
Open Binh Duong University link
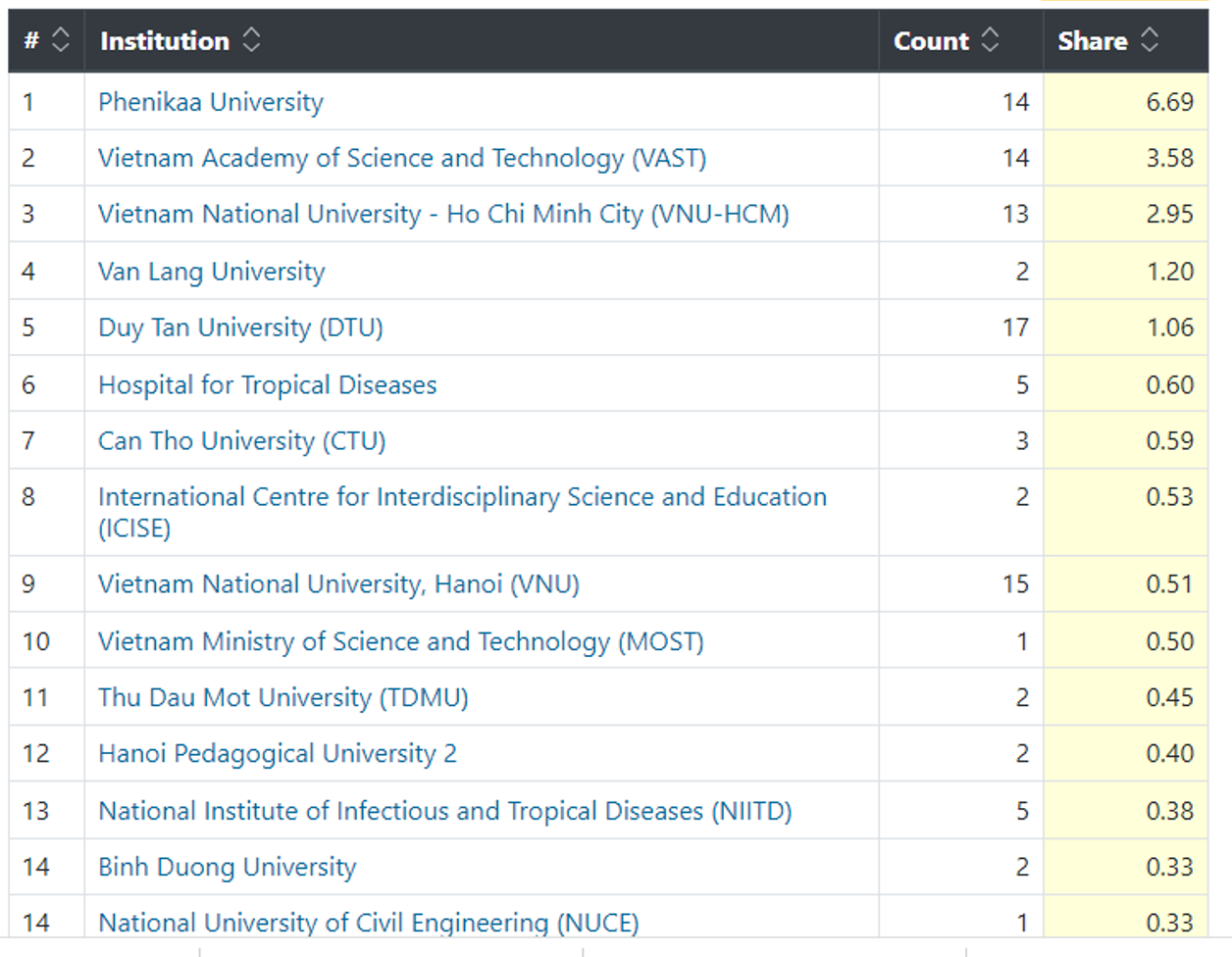(x=228, y=867)
